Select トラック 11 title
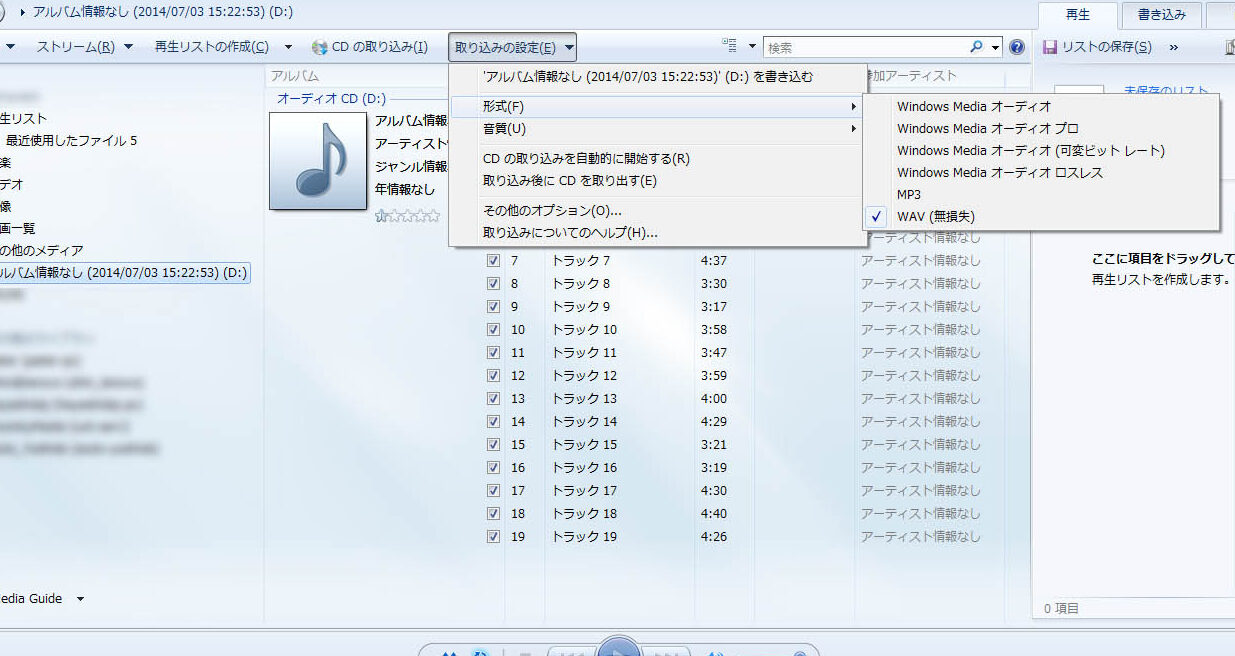1235x656 pixels. point(585,352)
